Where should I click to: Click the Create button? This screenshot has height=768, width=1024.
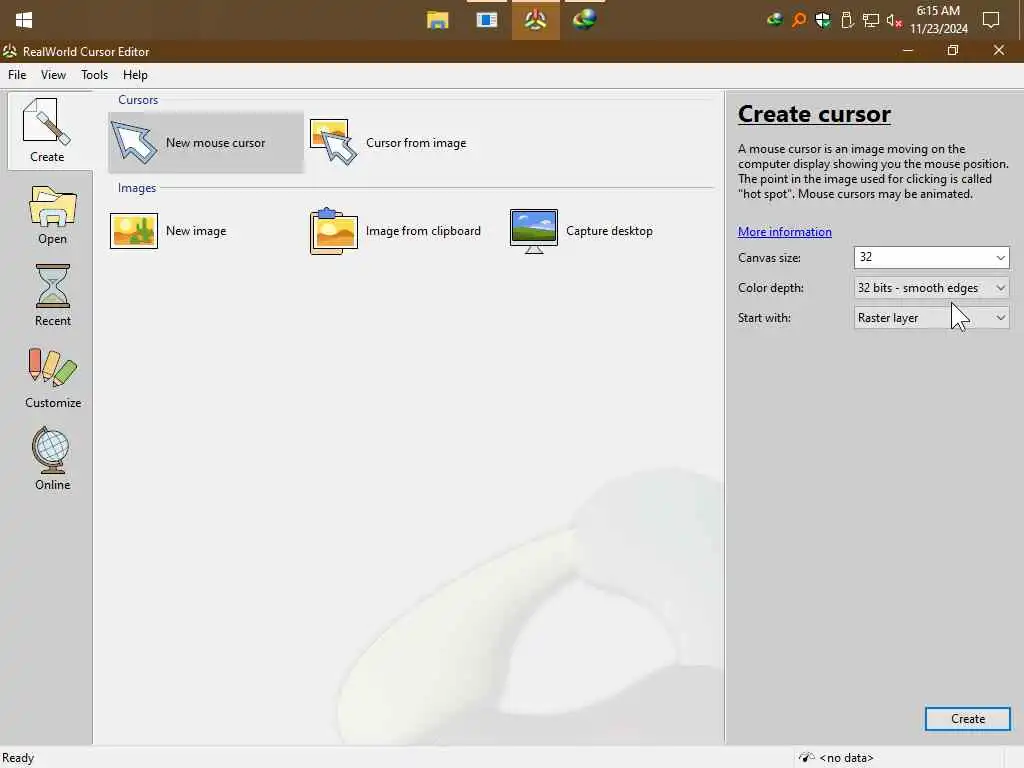click(967, 719)
